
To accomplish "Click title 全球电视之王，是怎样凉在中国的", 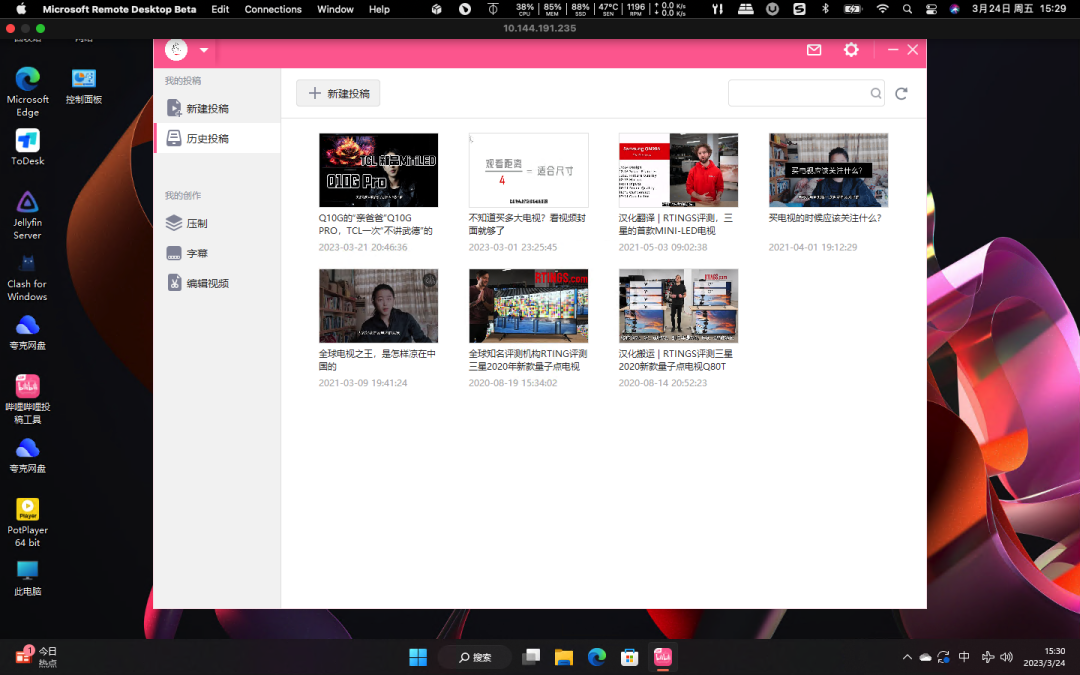I will pos(377,360).
